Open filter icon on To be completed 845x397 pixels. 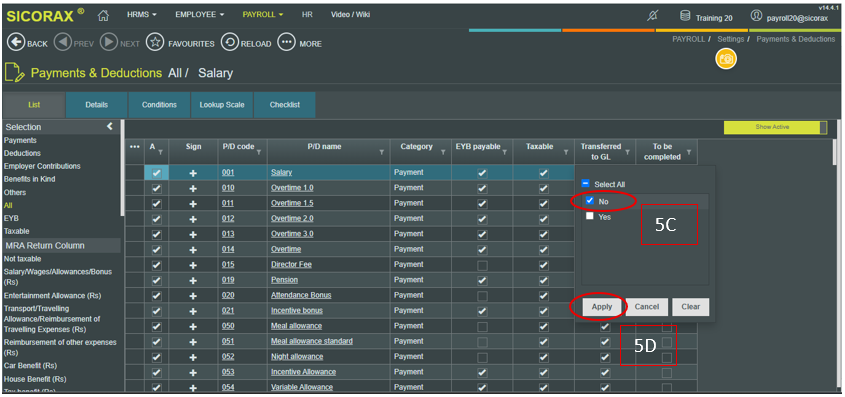(689, 153)
